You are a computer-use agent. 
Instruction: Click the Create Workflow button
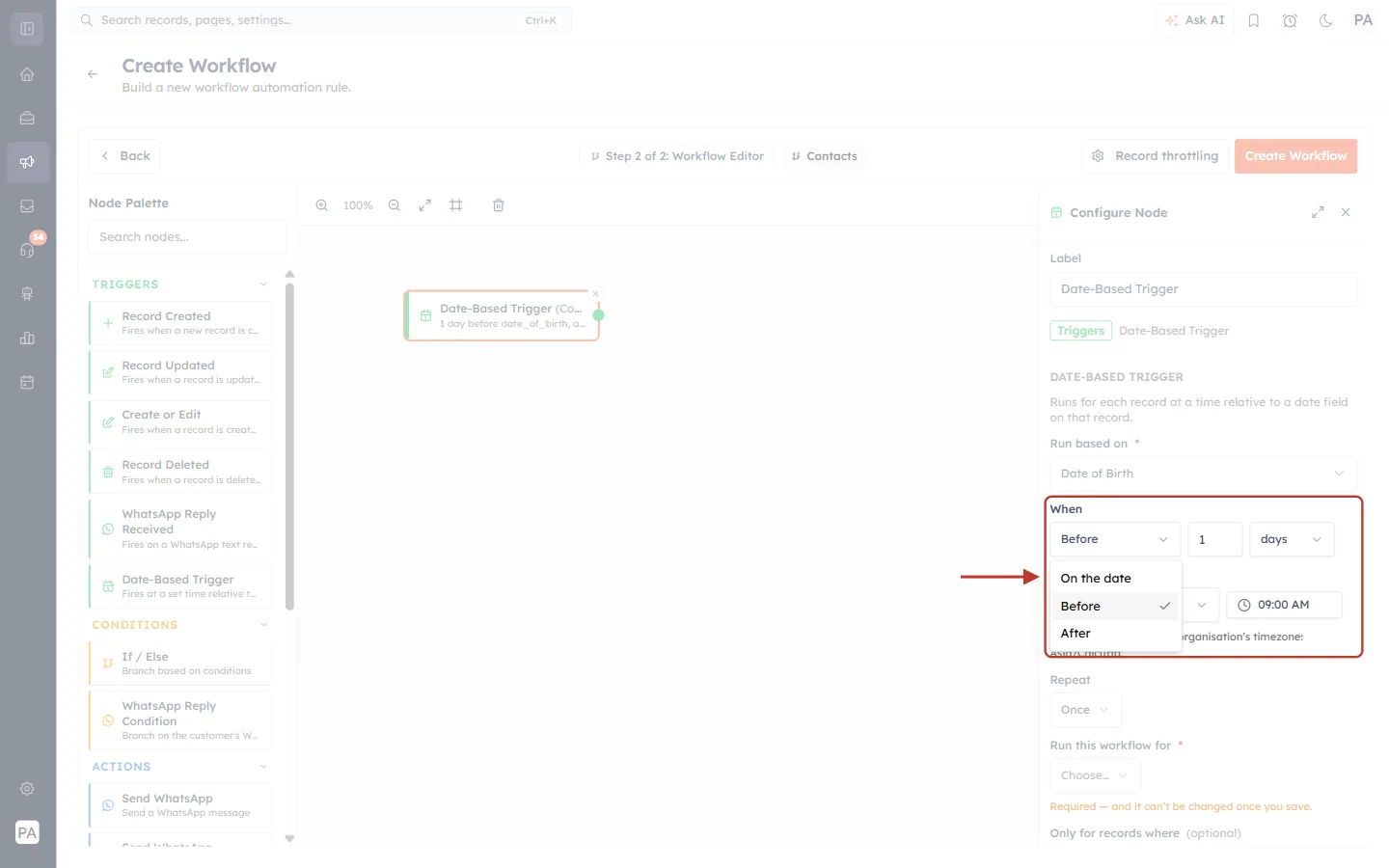point(1295,156)
